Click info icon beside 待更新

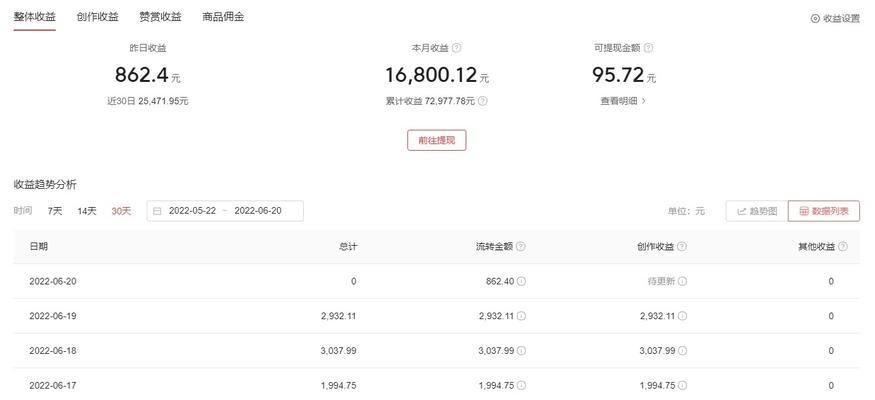682,282
